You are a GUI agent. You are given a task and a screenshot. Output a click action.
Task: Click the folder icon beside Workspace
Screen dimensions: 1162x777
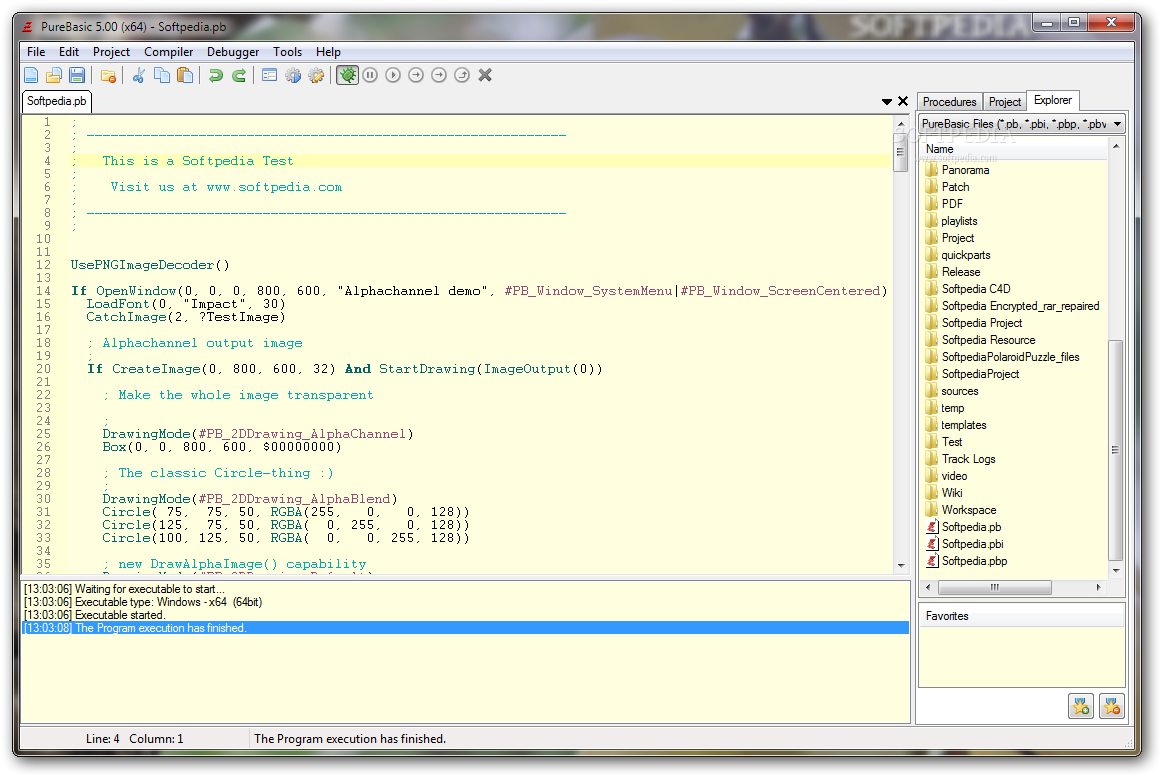(932, 510)
